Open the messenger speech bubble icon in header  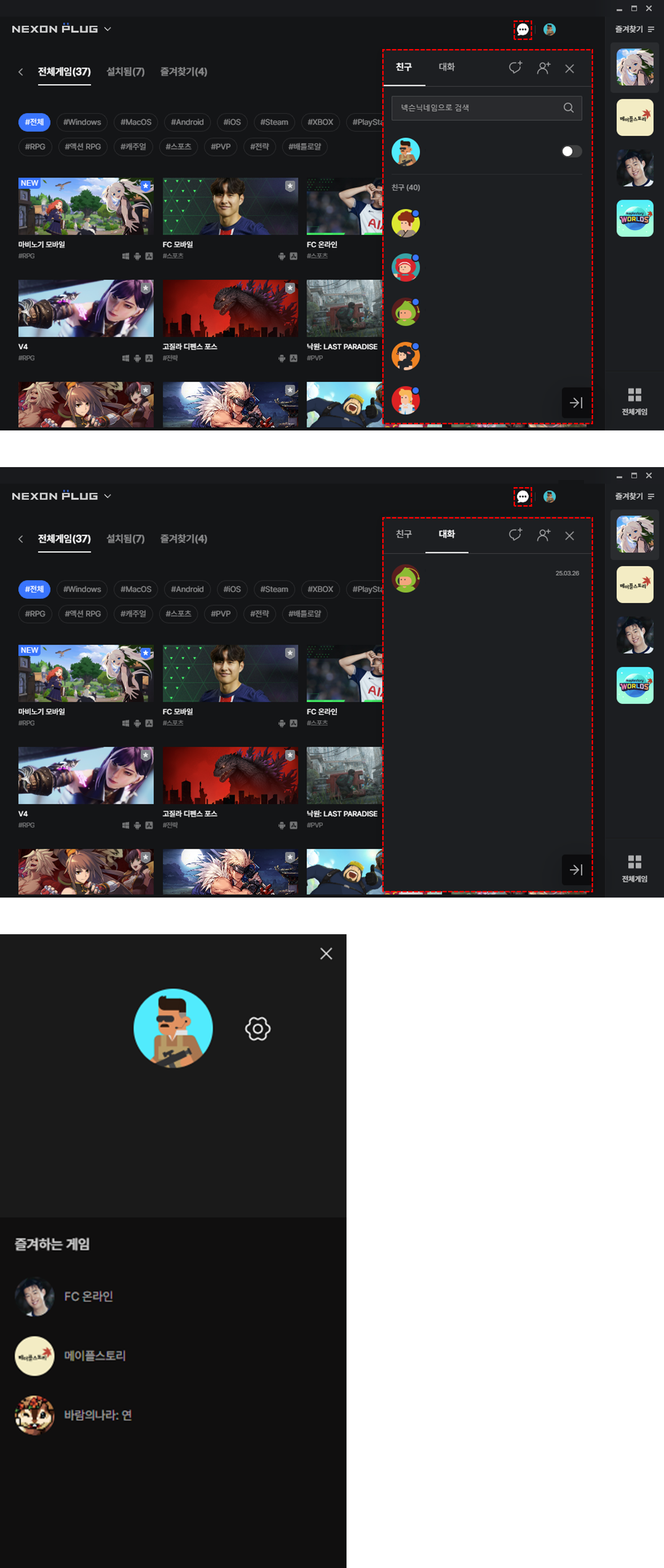click(522, 30)
